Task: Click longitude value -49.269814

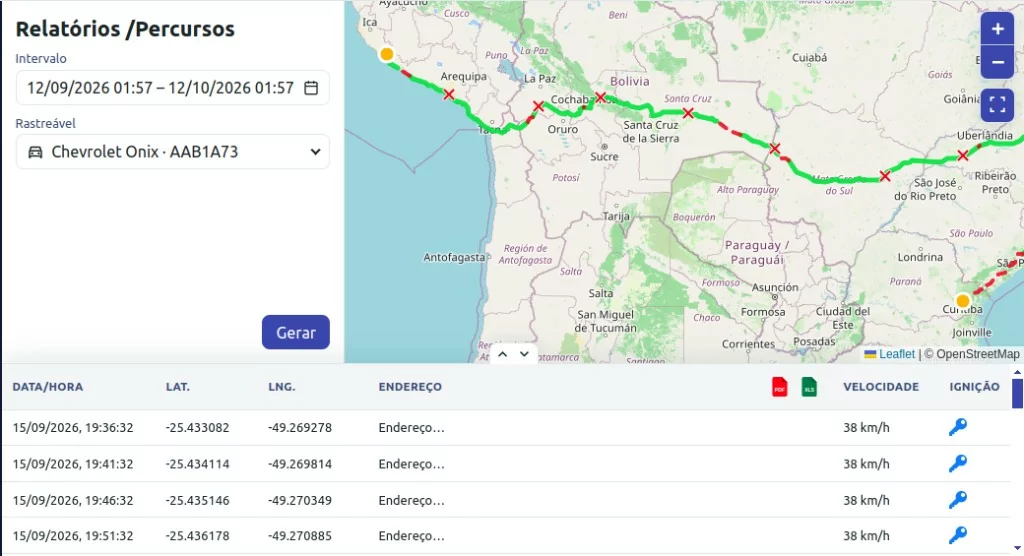Action: click(x=300, y=464)
